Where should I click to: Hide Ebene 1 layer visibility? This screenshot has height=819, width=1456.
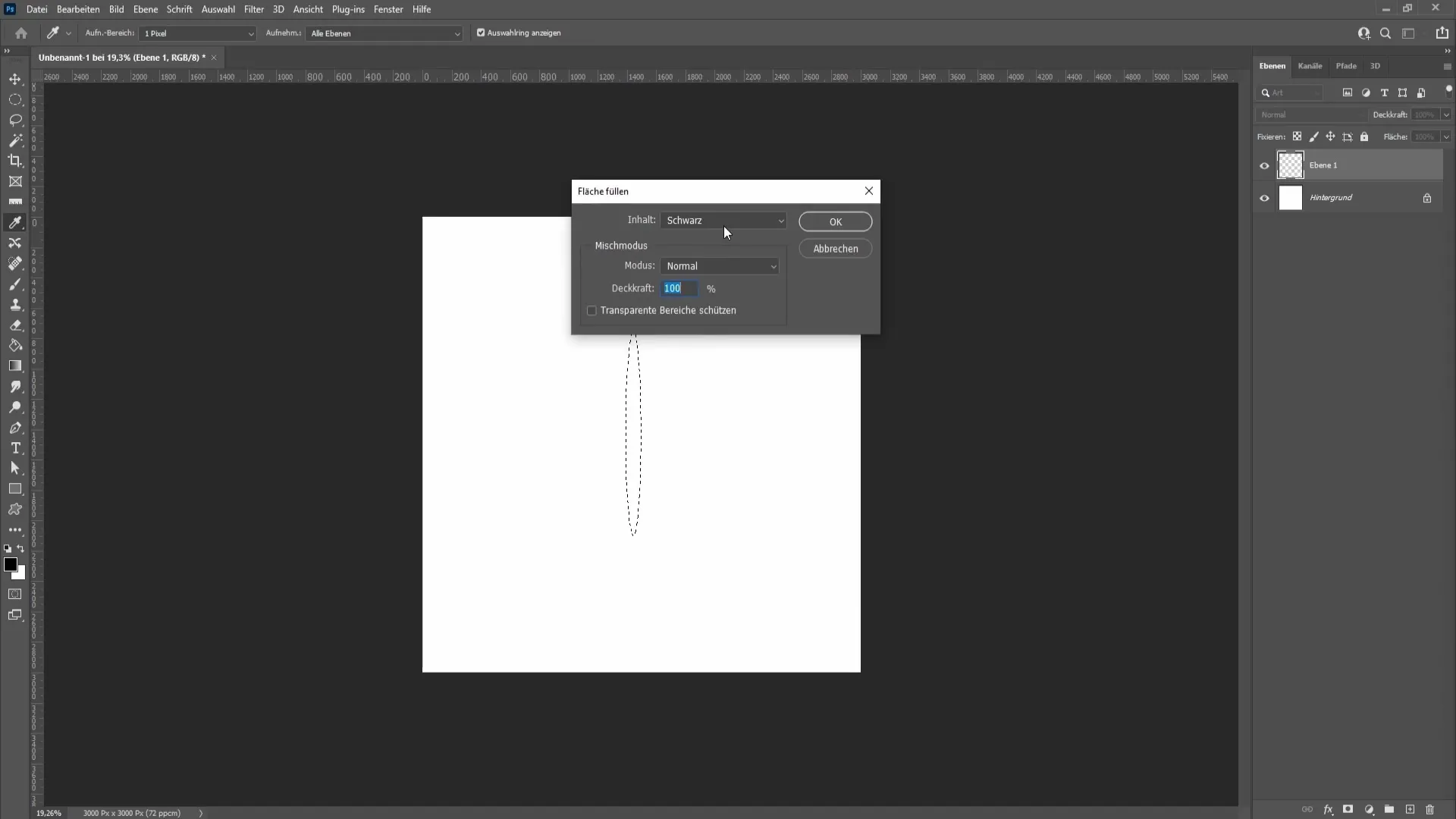(x=1264, y=166)
